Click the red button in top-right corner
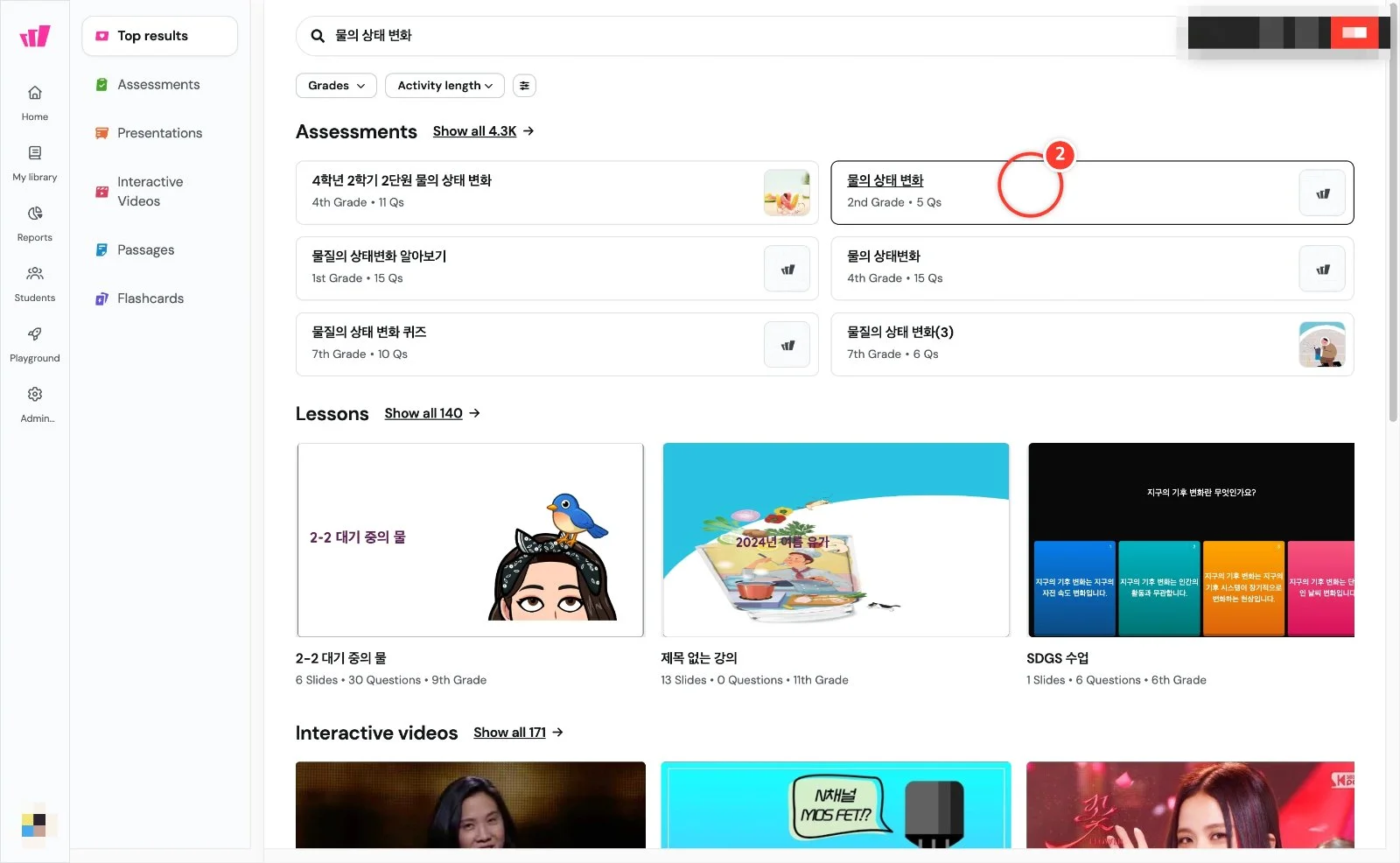Image resolution: width=1400 pixels, height=863 pixels. click(1354, 33)
